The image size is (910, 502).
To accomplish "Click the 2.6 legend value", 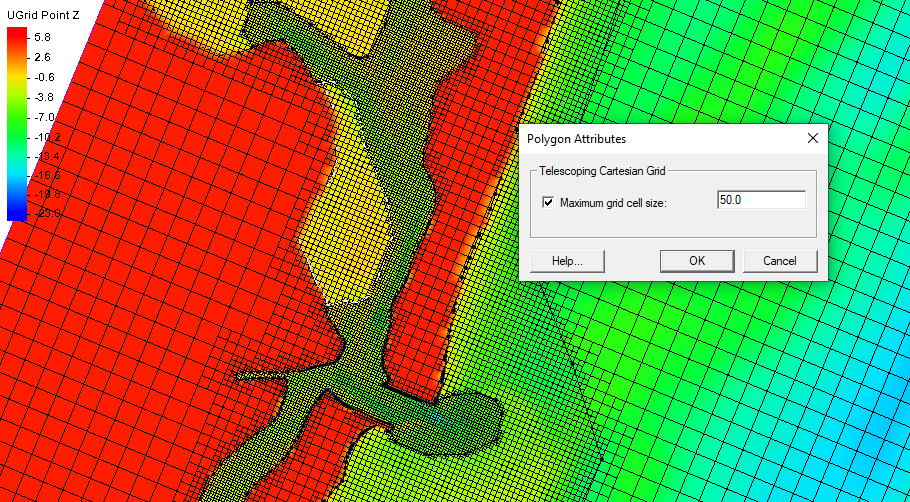I will (x=43, y=57).
